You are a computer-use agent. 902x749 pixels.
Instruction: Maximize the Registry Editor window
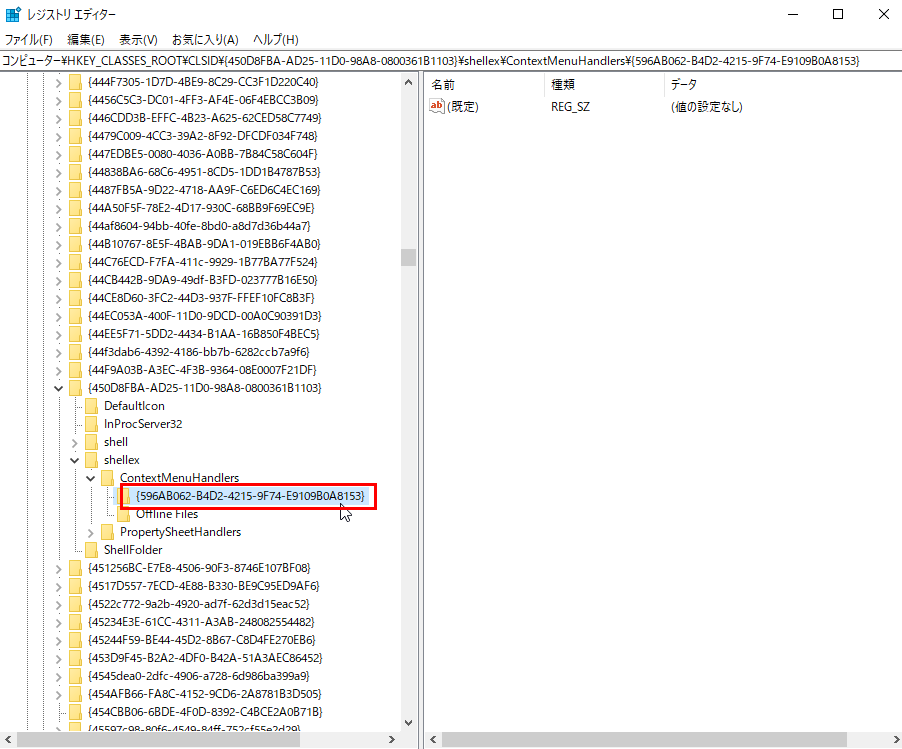(838, 14)
